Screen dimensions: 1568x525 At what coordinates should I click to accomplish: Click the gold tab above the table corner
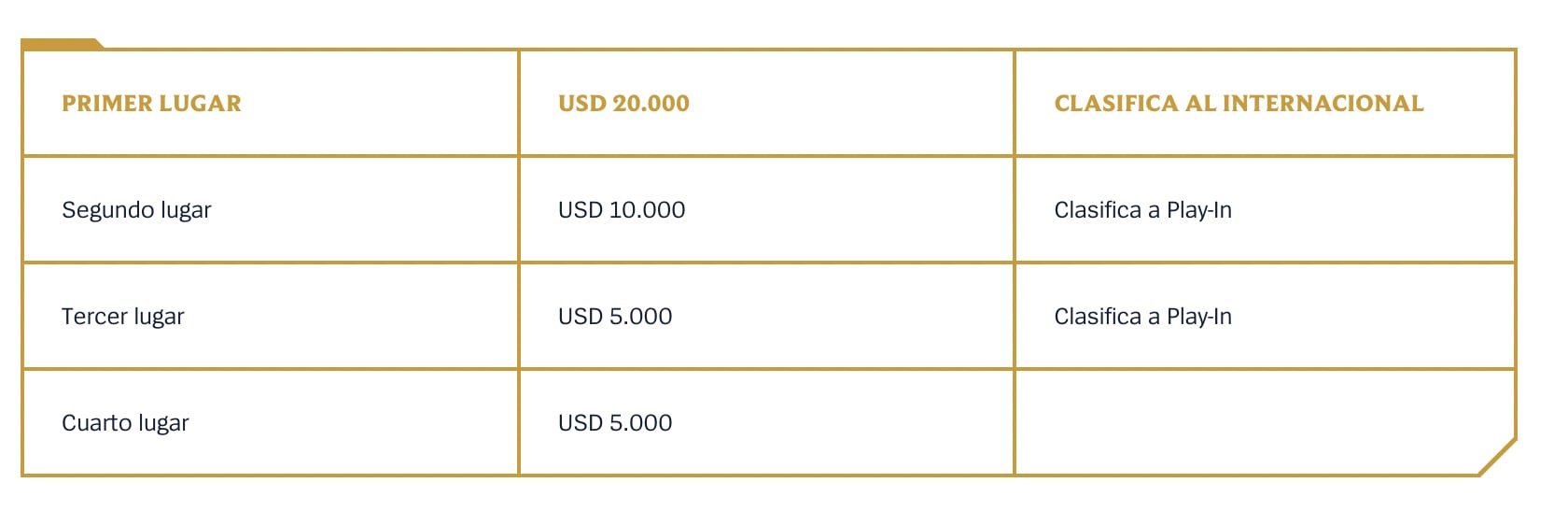(61, 44)
